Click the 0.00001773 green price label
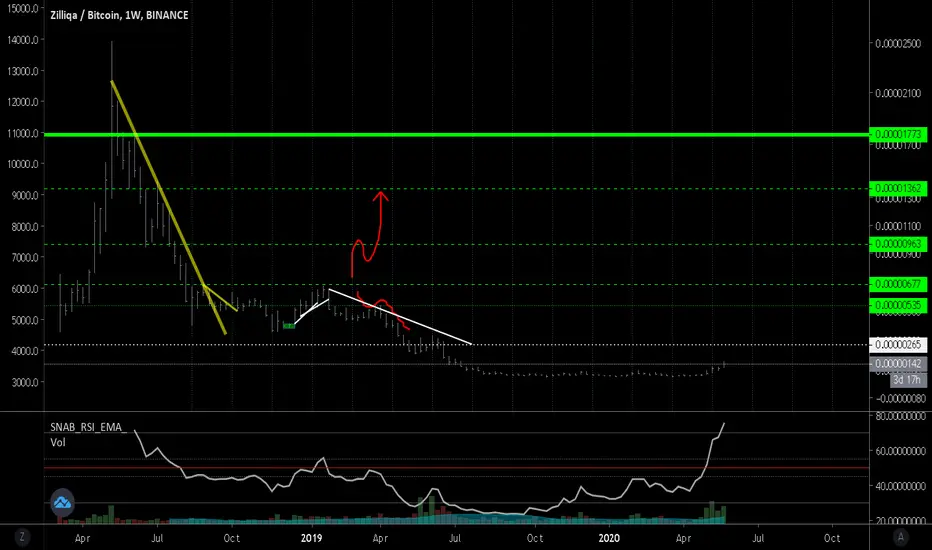The height and width of the screenshot is (550, 932). (x=898, y=134)
